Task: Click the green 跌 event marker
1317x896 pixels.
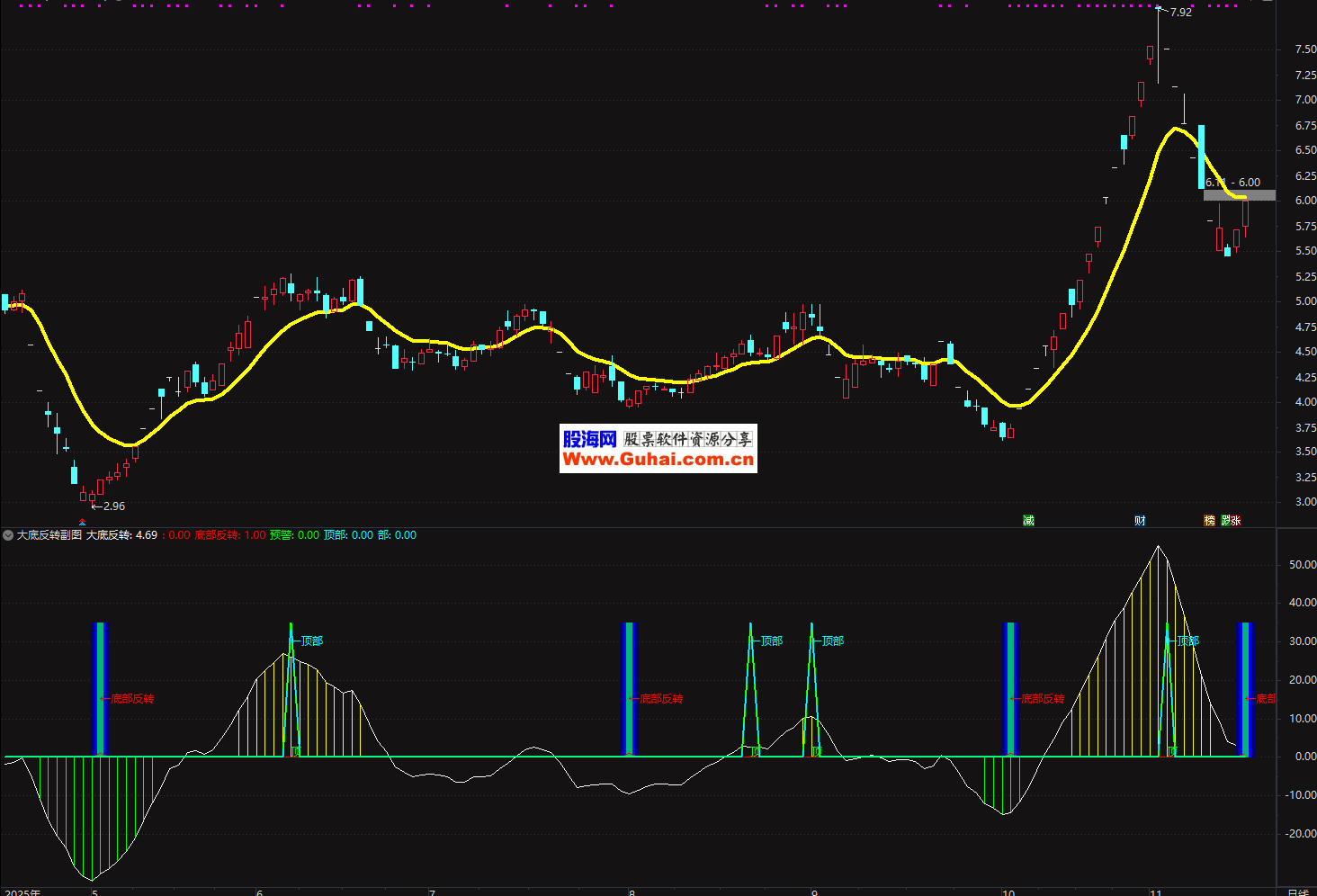Action: pyautogui.click(x=1226, y=521)
